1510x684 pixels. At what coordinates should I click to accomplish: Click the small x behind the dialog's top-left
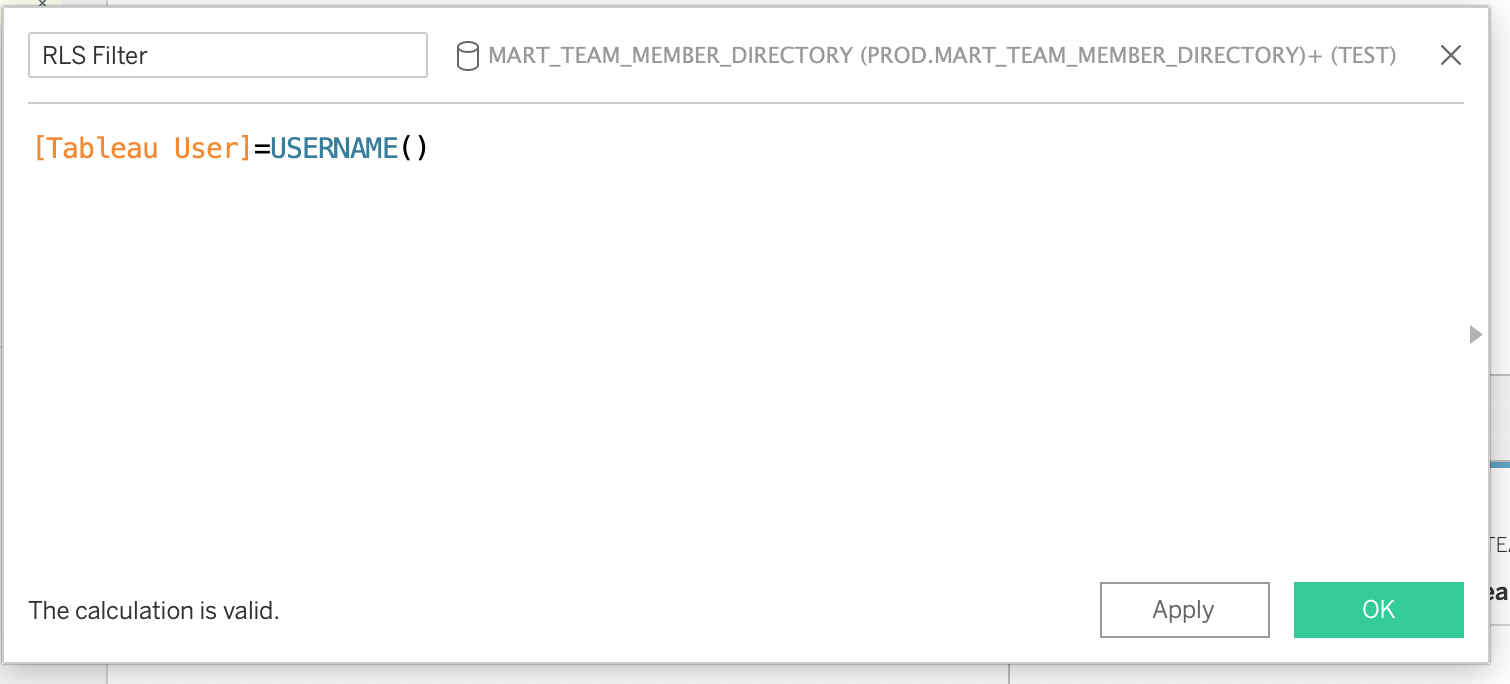(x=42, y=4)
